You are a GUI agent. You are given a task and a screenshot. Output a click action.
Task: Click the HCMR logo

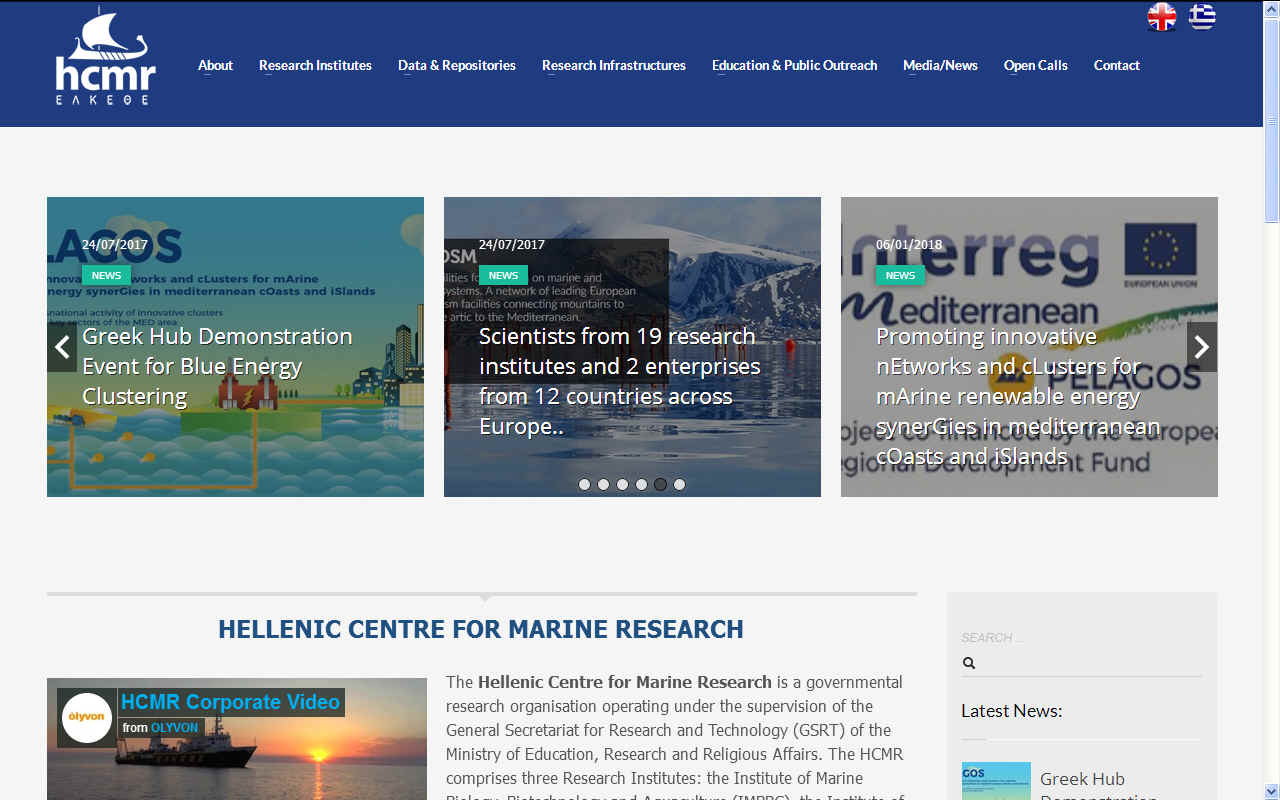(x=105, y=56)
